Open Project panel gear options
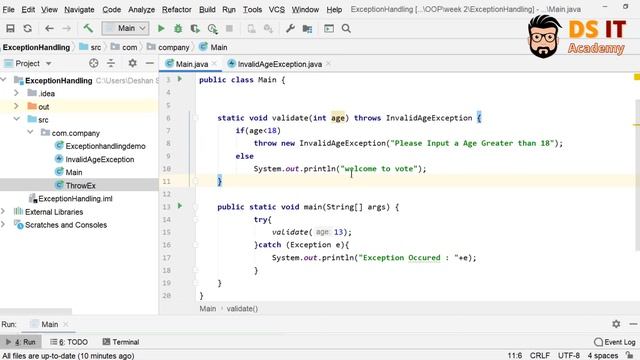This screenshot has width=640, height=360. pos(132,63)
